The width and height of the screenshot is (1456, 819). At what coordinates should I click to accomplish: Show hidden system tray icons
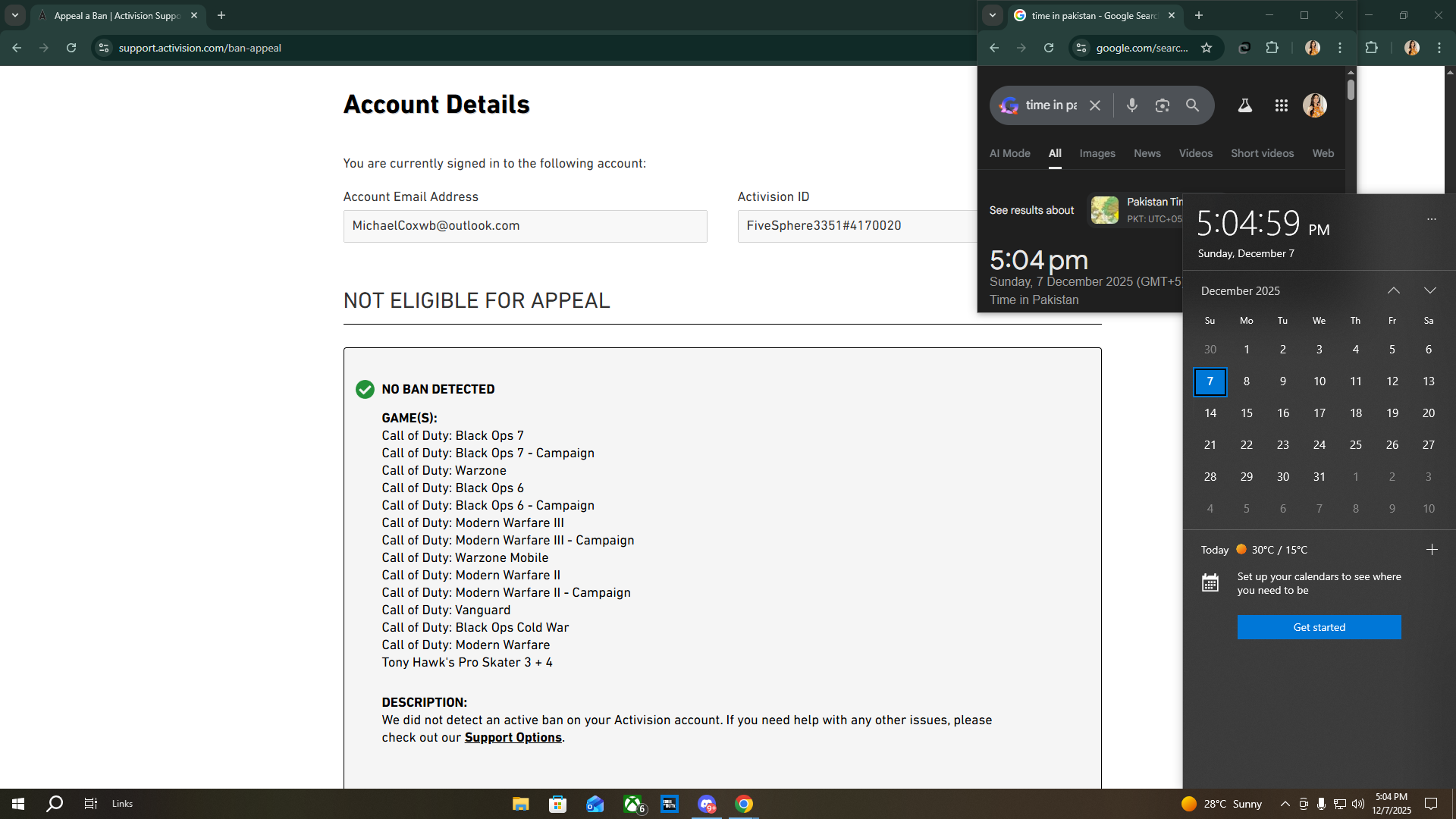[x=1285, y=804]
